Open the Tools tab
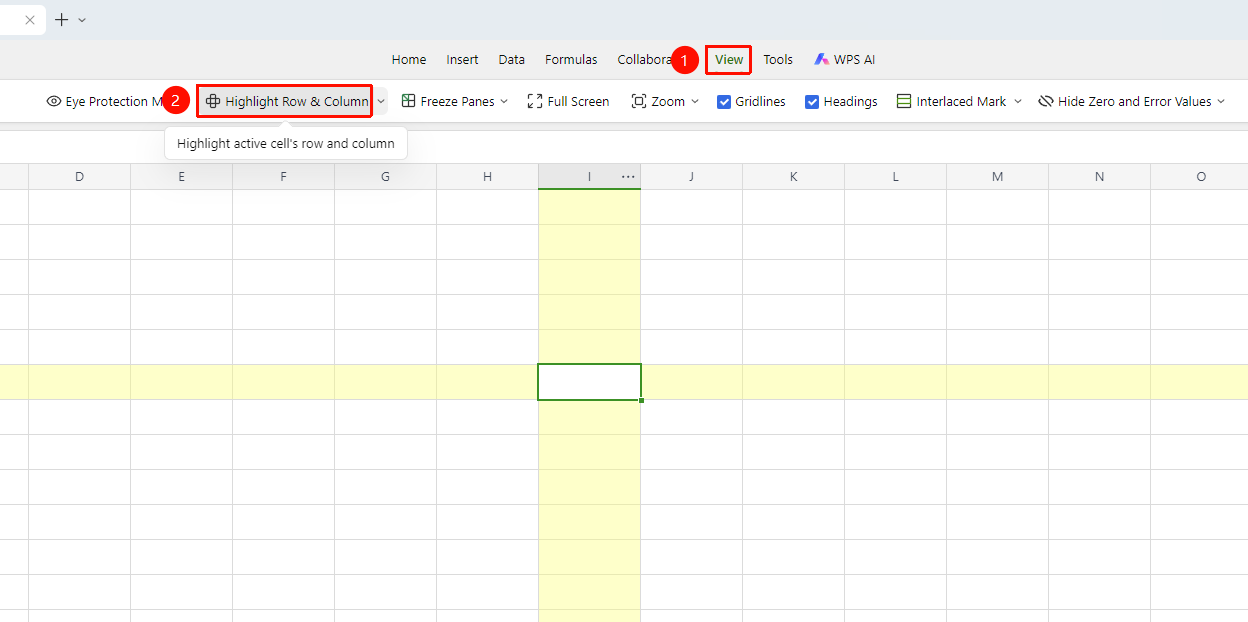 coord(778,59)
